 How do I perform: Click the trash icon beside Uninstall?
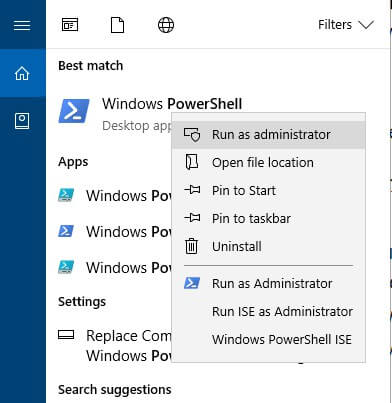pyautogui.click(x=192, y=246)
